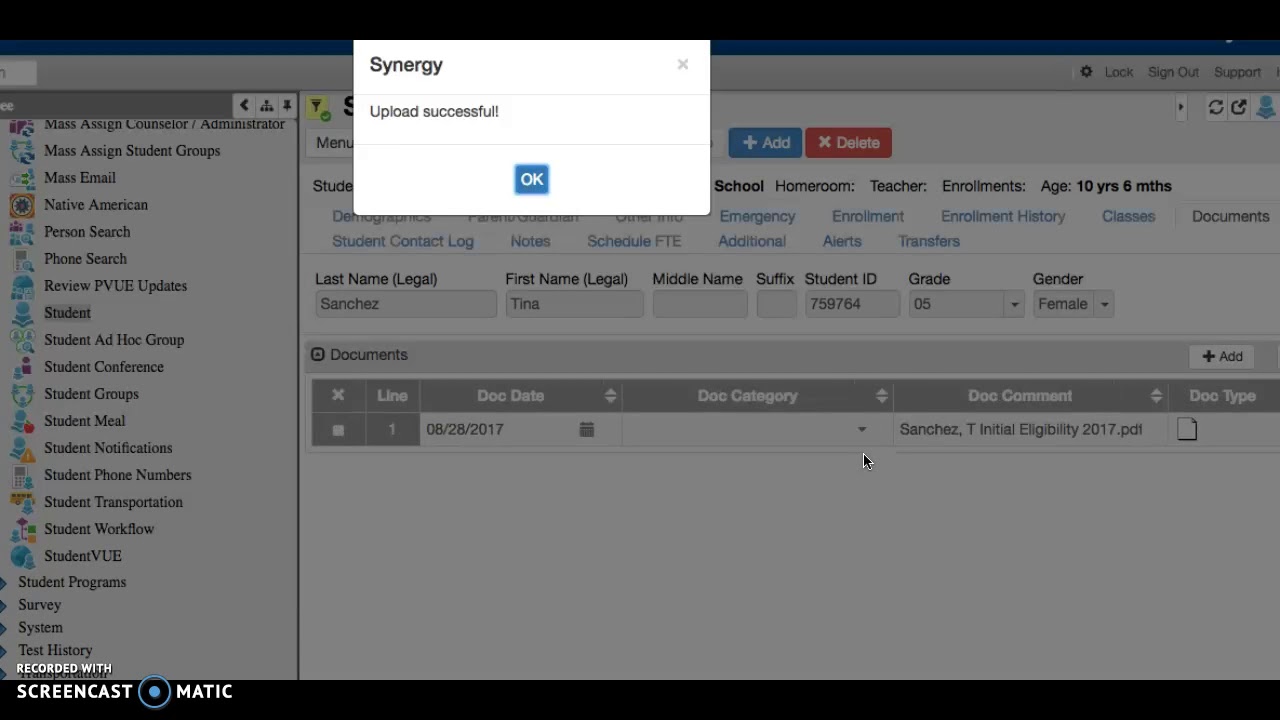
Task: Click the settings gear icon
Action: click(x=1086, y=72)
